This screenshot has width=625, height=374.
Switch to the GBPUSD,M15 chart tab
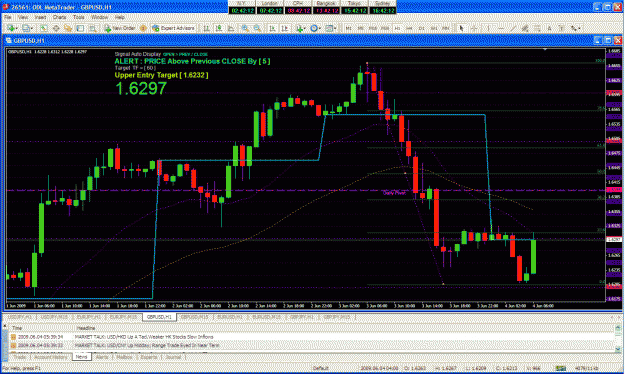[x=194, y=317]
